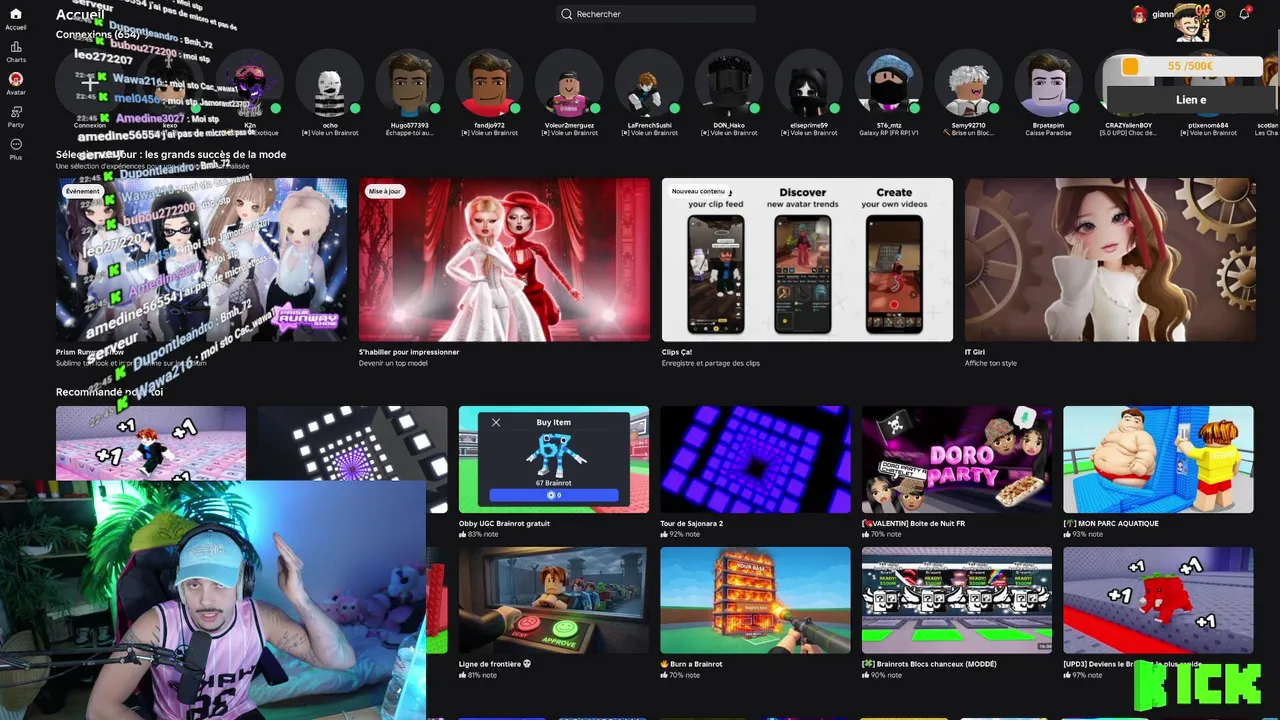Open Hugo577393's avatar in connections
The image size is (1280, 720).
pos(409,84)
